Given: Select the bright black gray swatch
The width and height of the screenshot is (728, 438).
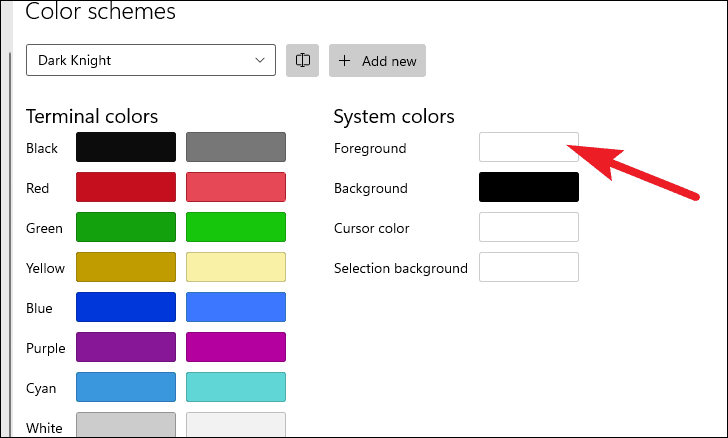Looking at the screenshot, I should coord(236,147).
